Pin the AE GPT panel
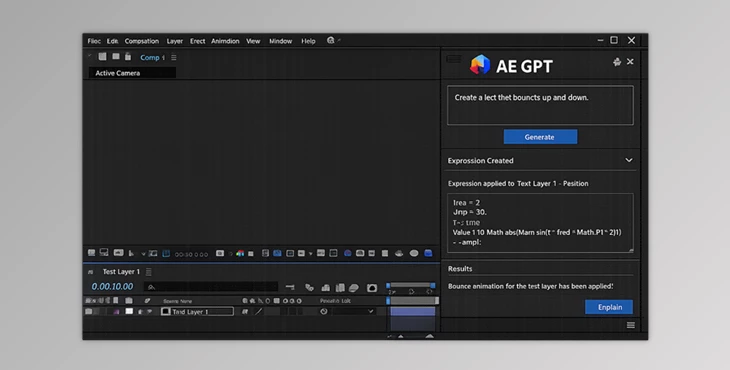 [617, 62]
